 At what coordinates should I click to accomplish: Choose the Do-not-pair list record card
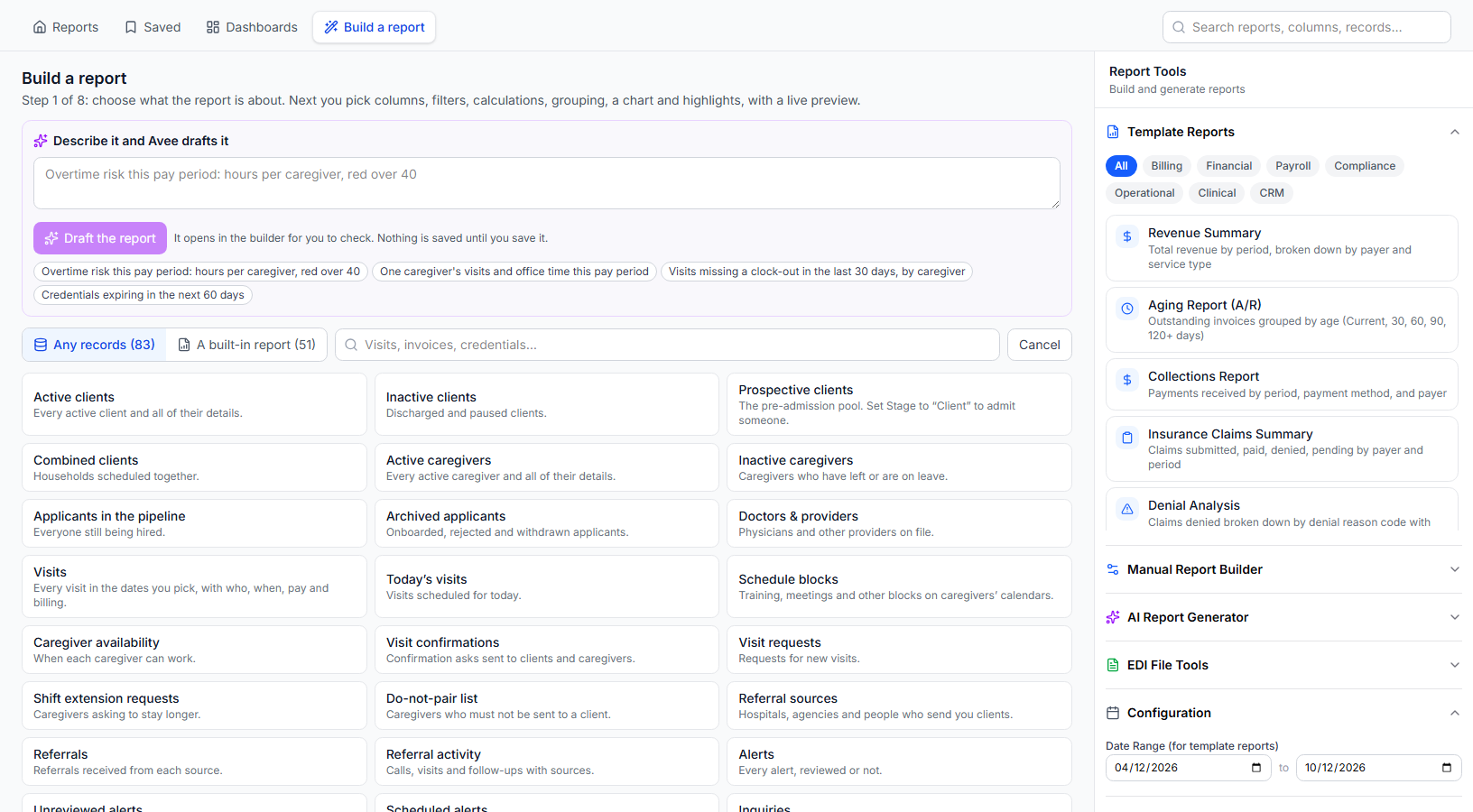tap(547, 706)
